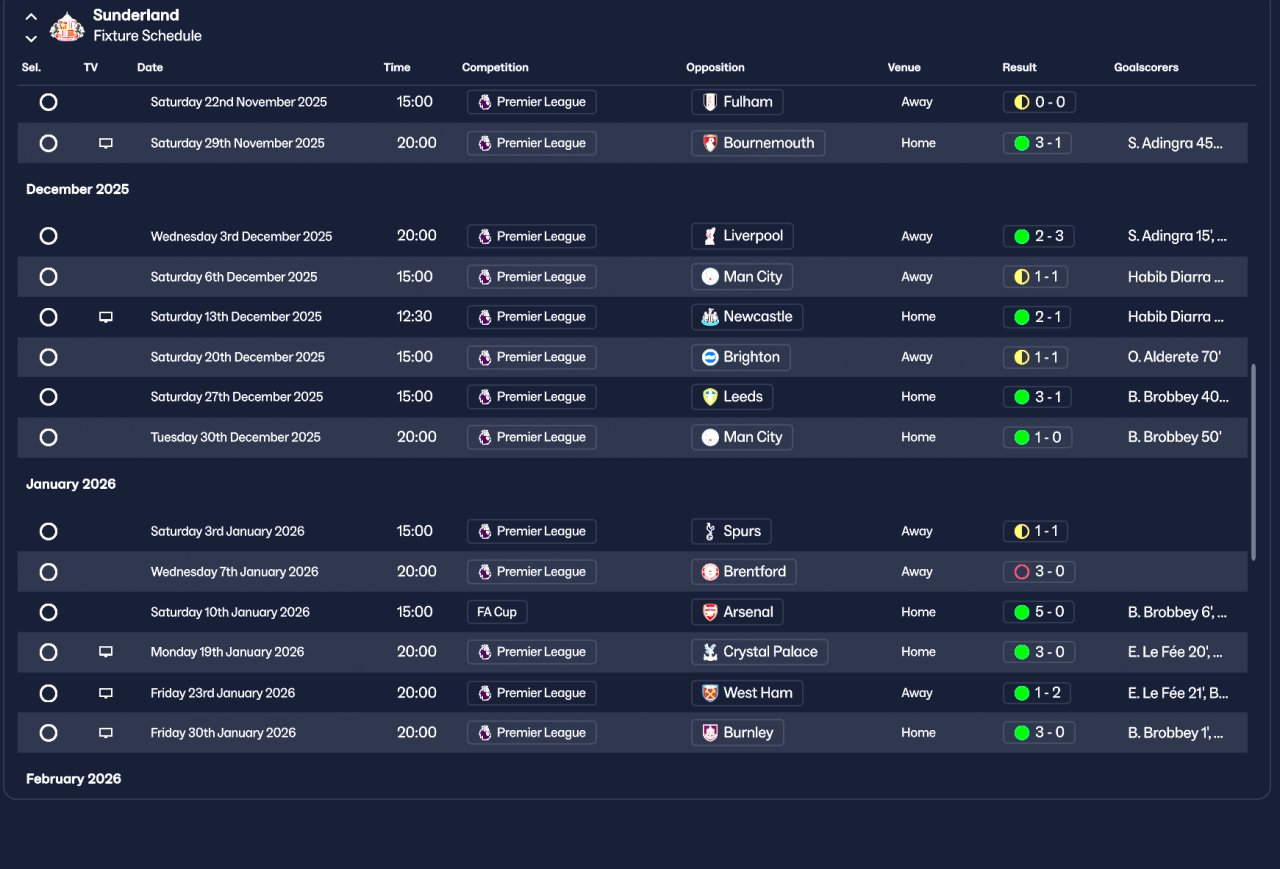Click the up chevron beside Sunderland title
Image resolution: width=1280 pixels, height=869 pixels.
[x=31, y=17]
